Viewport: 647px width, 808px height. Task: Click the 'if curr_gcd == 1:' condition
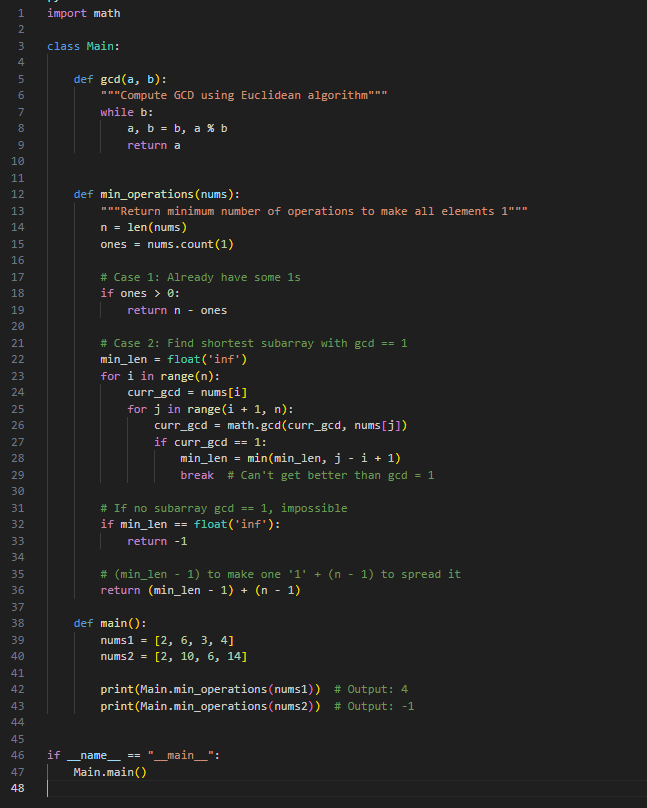coord(210,442)
